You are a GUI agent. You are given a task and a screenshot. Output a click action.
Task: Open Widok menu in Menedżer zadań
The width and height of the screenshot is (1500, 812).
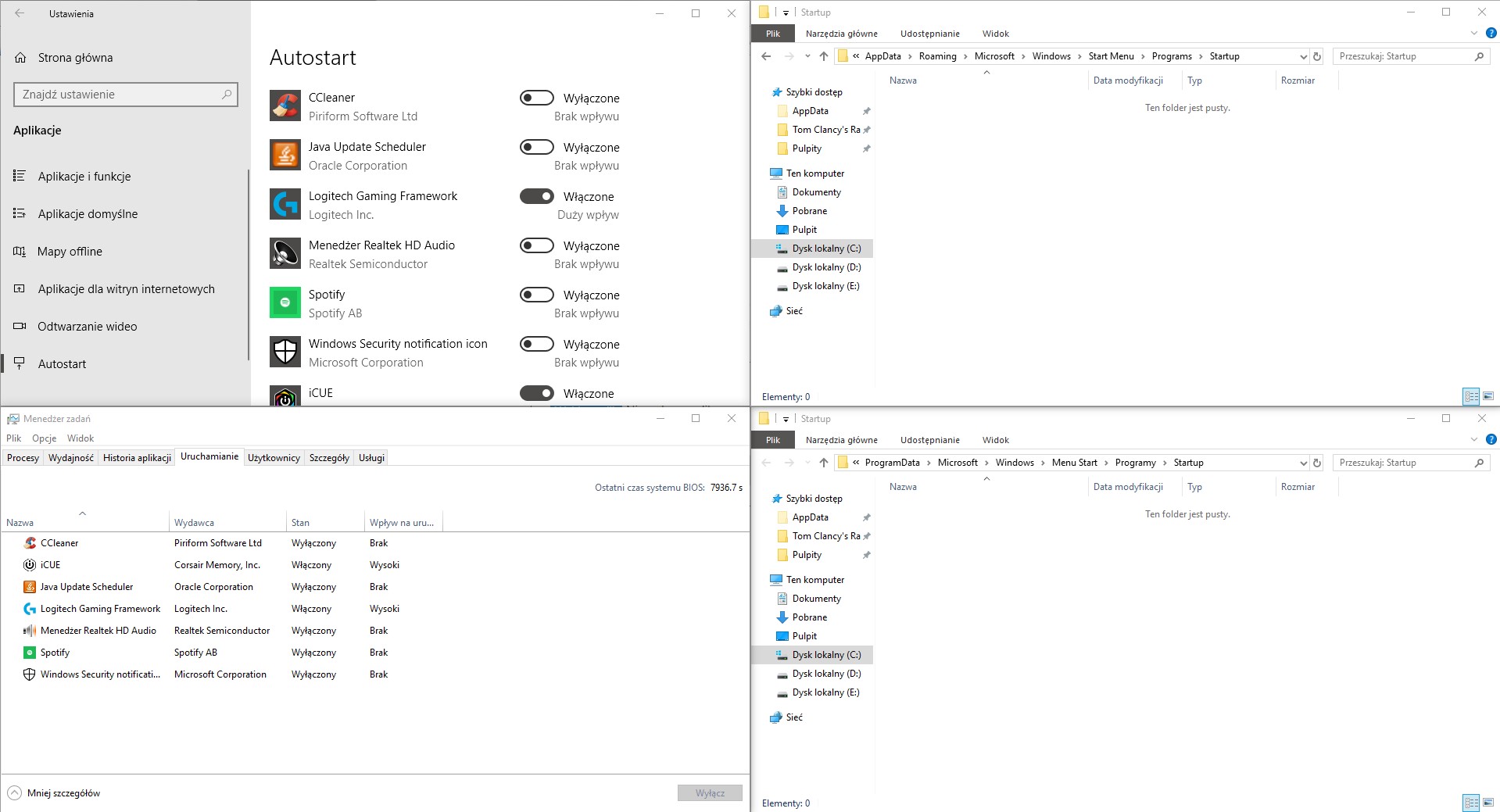coord(81,438)
